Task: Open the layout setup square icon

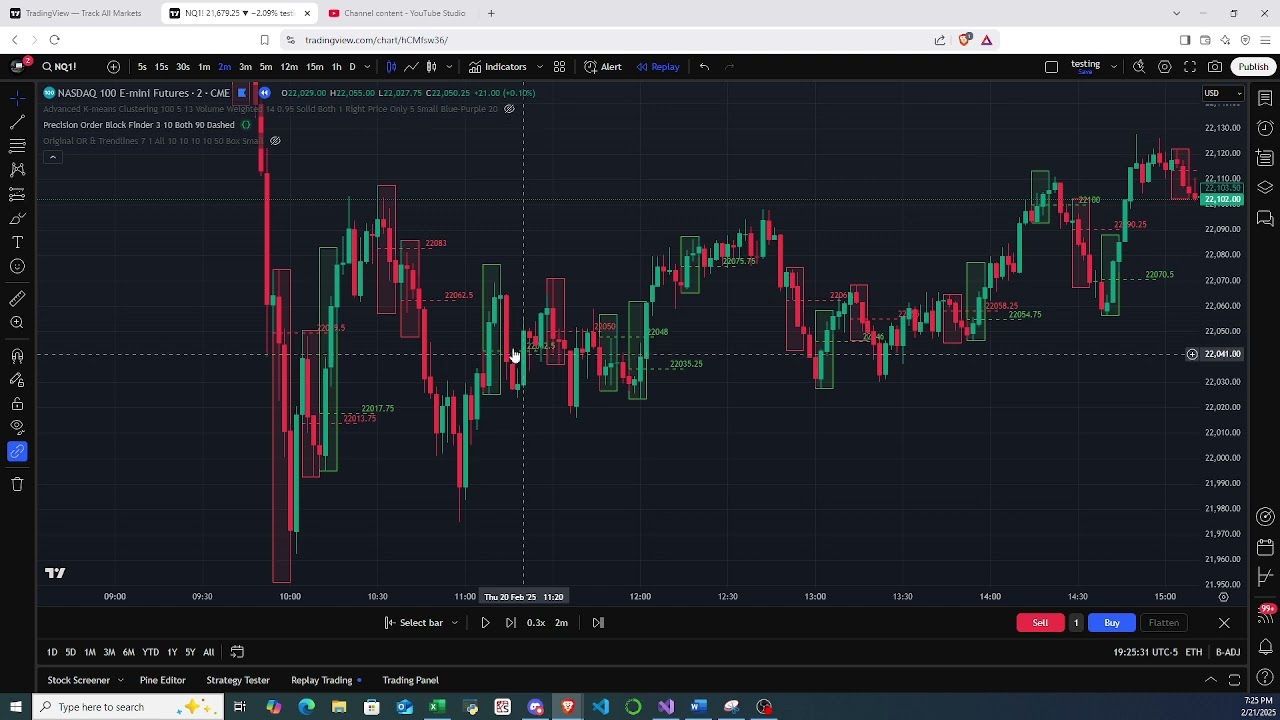Action: coord(1051,67)
